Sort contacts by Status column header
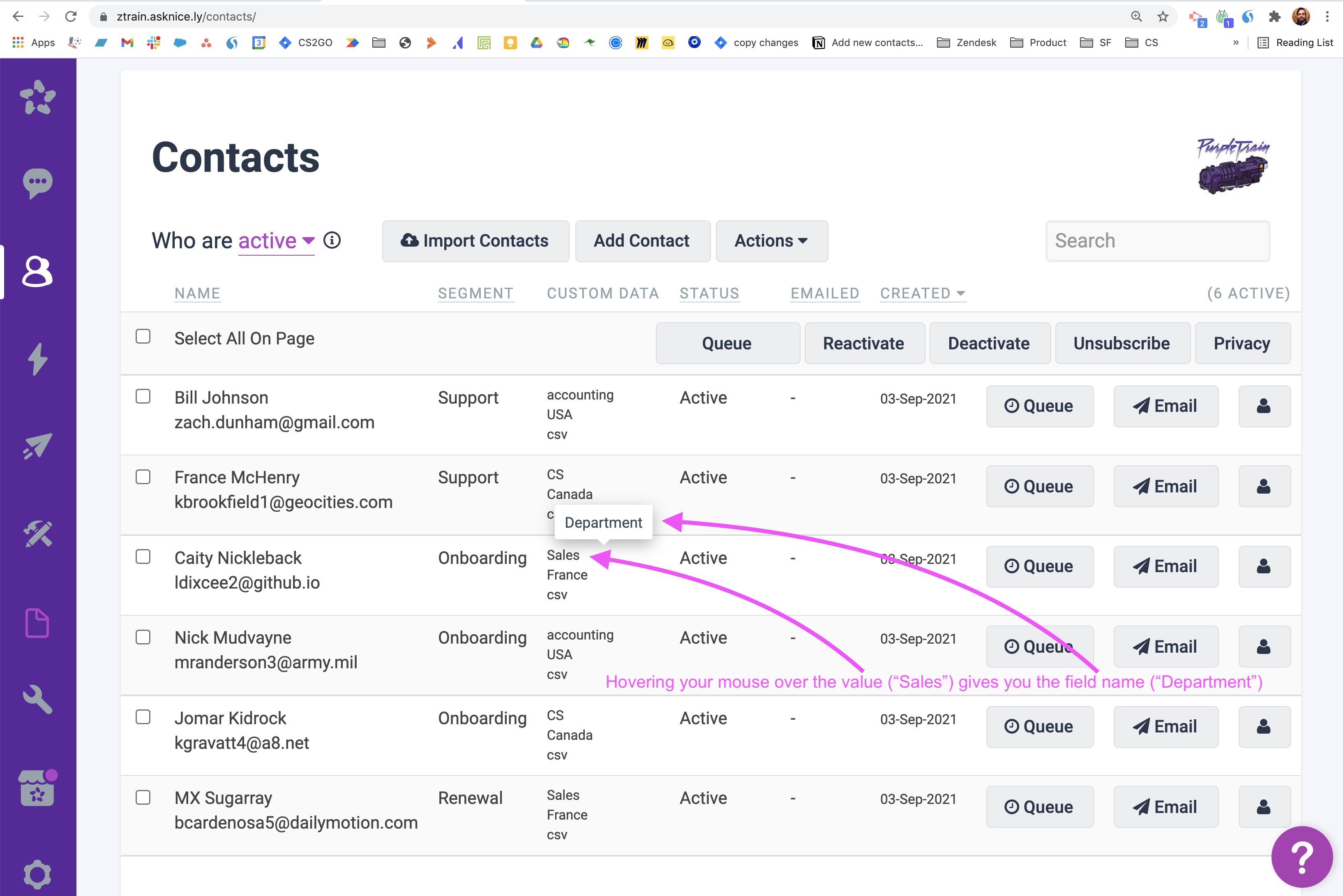 click(x=709, y=293)
